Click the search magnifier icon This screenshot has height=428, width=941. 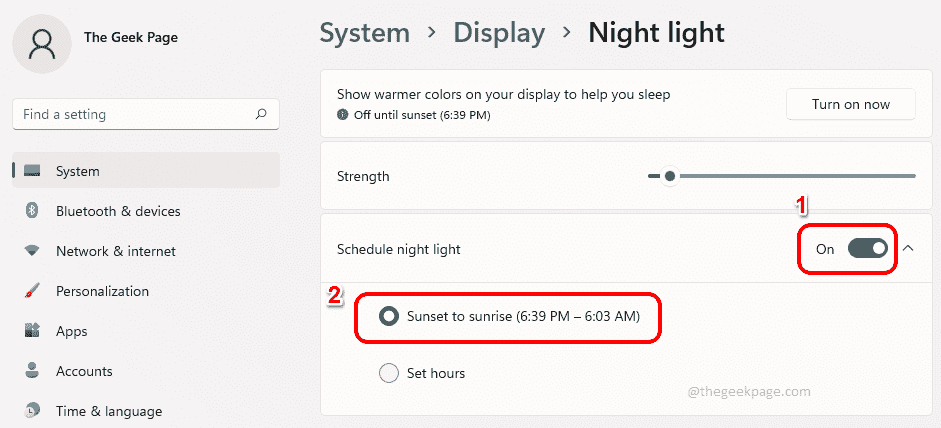pyautogui.click(x=261, y=115)
